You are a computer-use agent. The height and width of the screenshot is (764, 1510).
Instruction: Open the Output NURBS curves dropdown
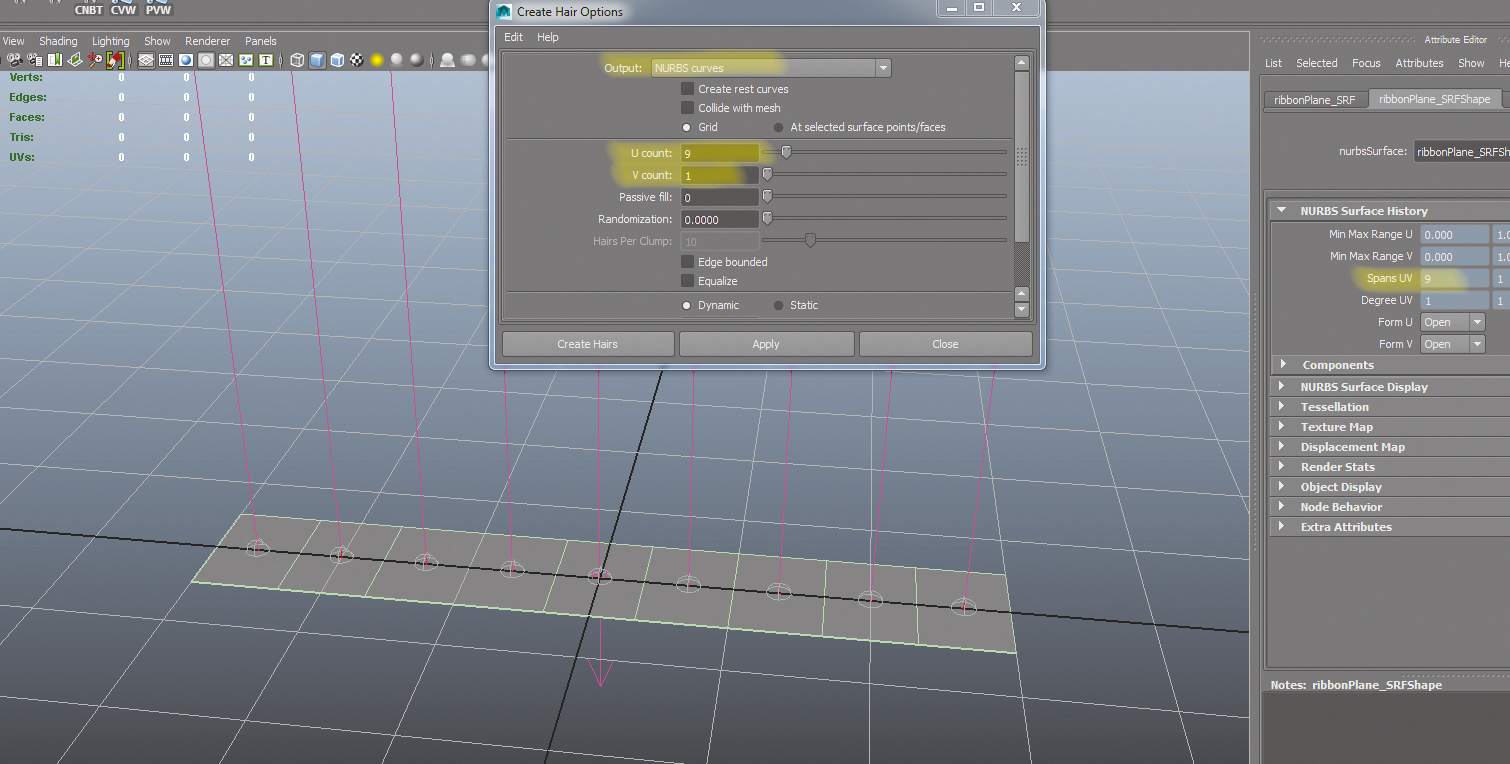(771, 68)
